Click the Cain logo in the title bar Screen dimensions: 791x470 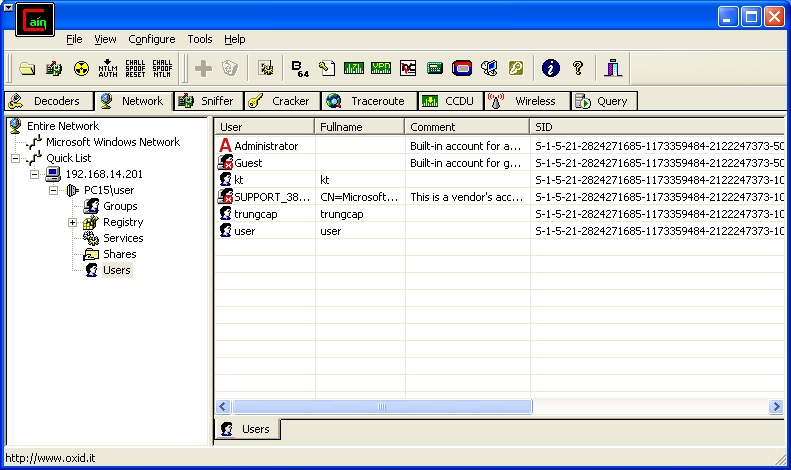(35, 20)
